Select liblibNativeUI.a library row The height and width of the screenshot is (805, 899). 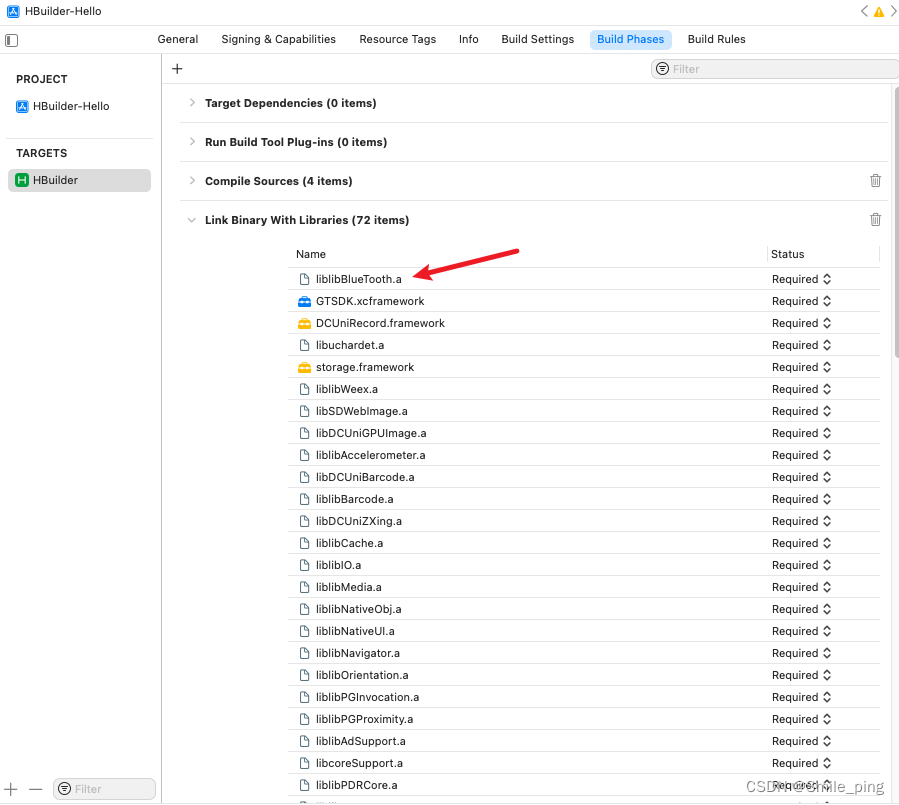[584, 631]
